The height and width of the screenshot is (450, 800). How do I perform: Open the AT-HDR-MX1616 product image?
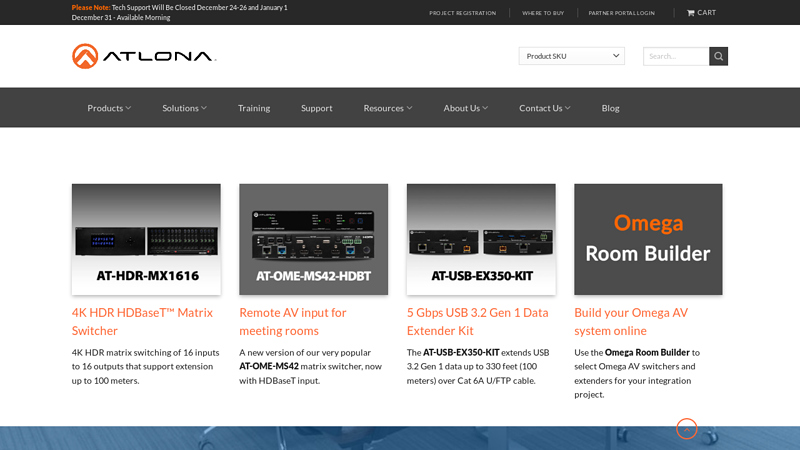click(x=146, y=239)
